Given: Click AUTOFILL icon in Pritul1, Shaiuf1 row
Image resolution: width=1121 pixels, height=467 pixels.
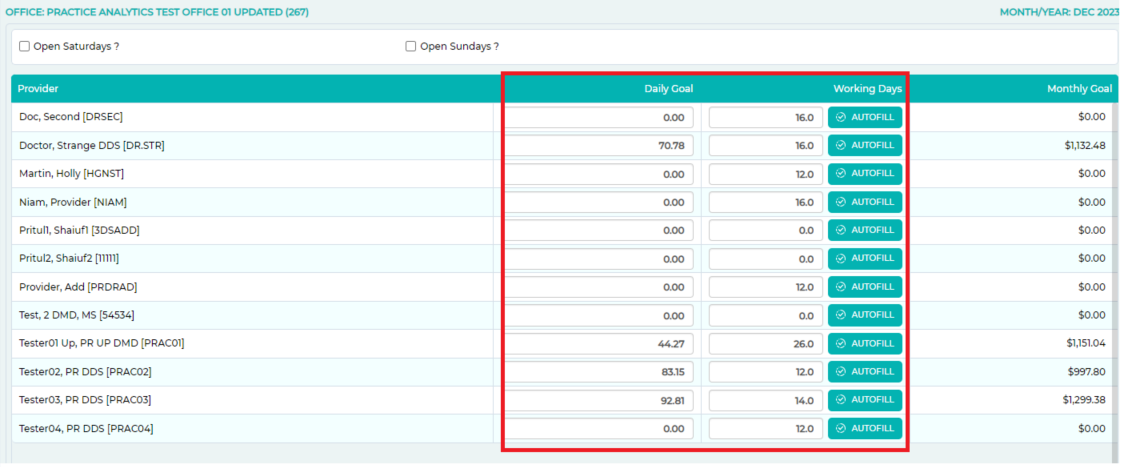Looking at the screenshot, I should click(841, 230).
